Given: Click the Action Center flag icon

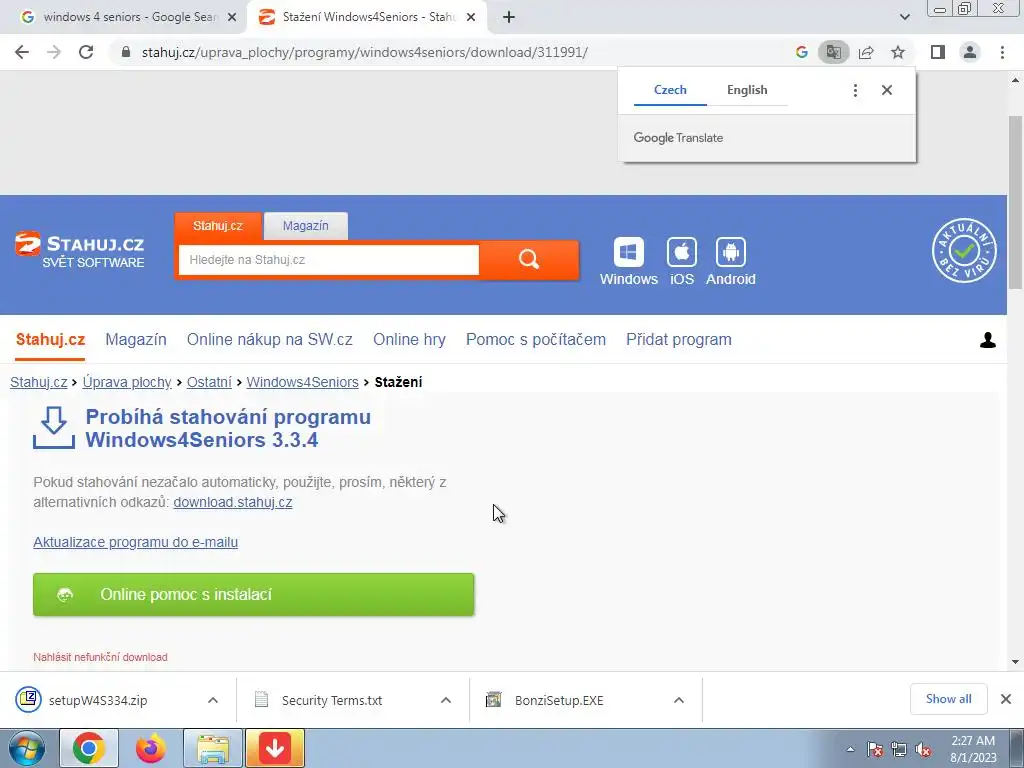Looking at the screenshot, I should [875, 750].
